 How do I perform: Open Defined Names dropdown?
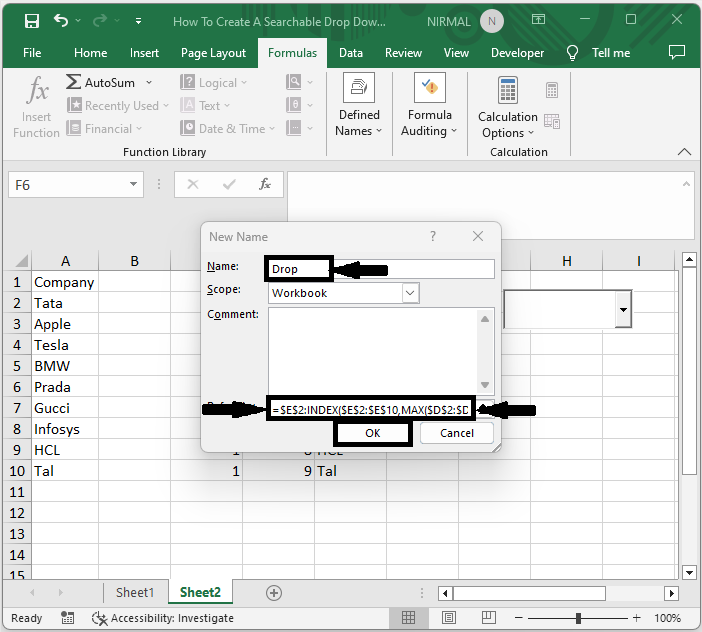pyautogui.click(x=359, y=106)
